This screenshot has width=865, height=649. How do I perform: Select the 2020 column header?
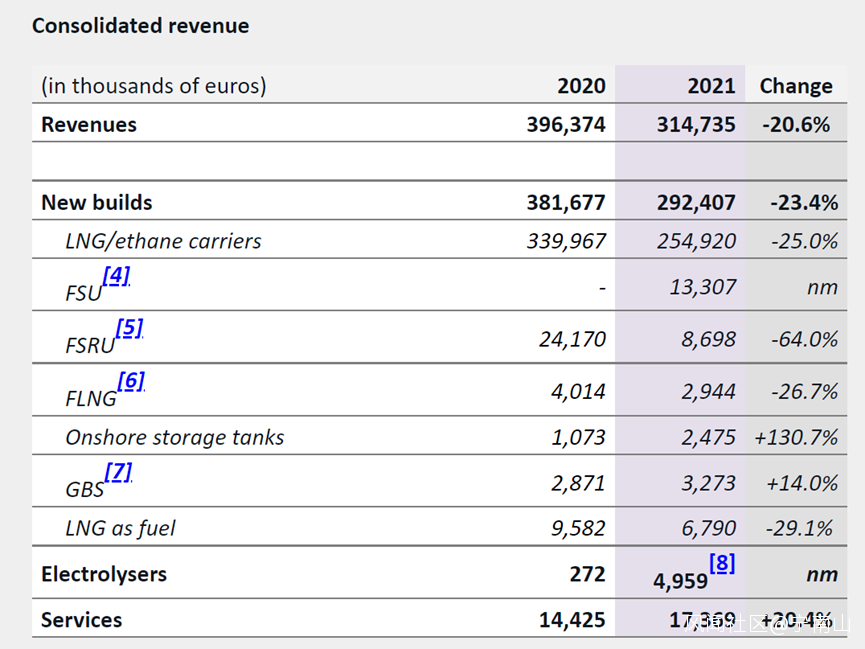pyautogui.click(x=581, y=86)
